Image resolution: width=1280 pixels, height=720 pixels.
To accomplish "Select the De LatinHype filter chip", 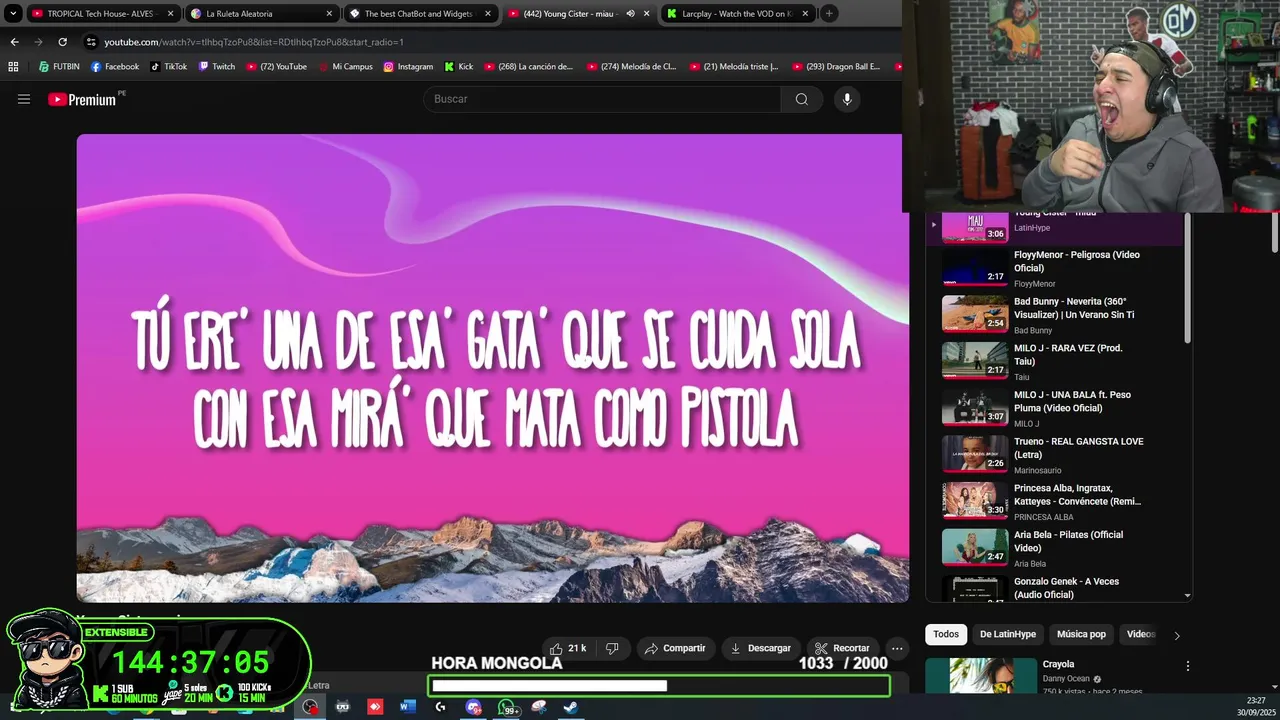I will click(x=1007, y=634).
